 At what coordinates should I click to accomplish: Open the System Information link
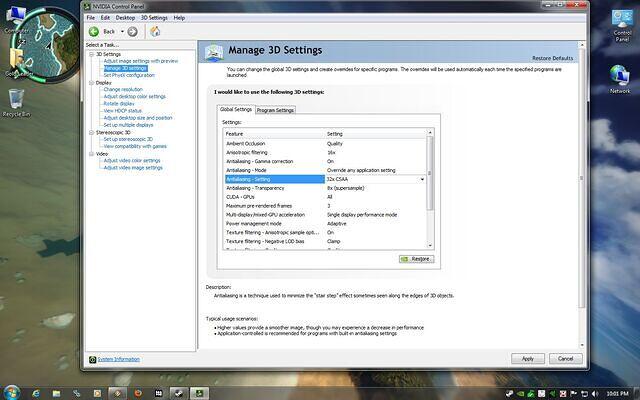[x=118, y=359]
